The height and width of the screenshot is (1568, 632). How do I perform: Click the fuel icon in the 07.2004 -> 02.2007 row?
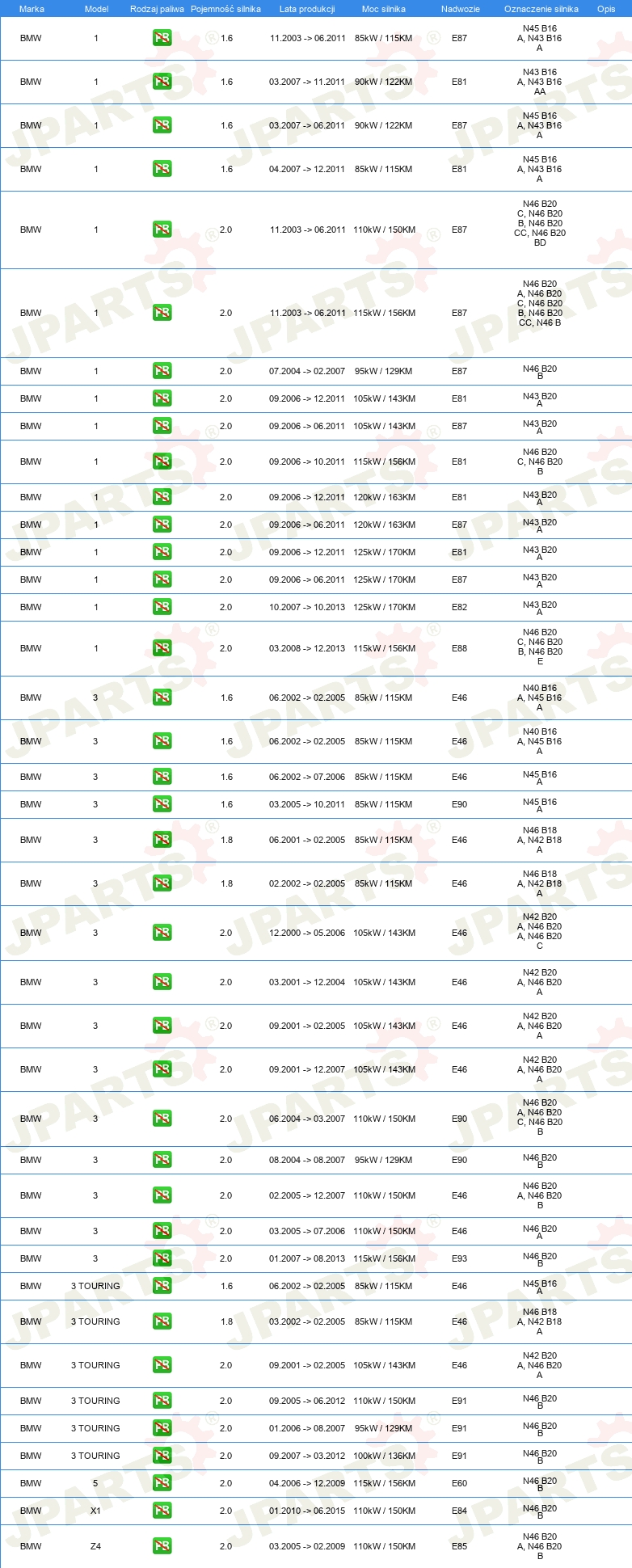[162, 371]
